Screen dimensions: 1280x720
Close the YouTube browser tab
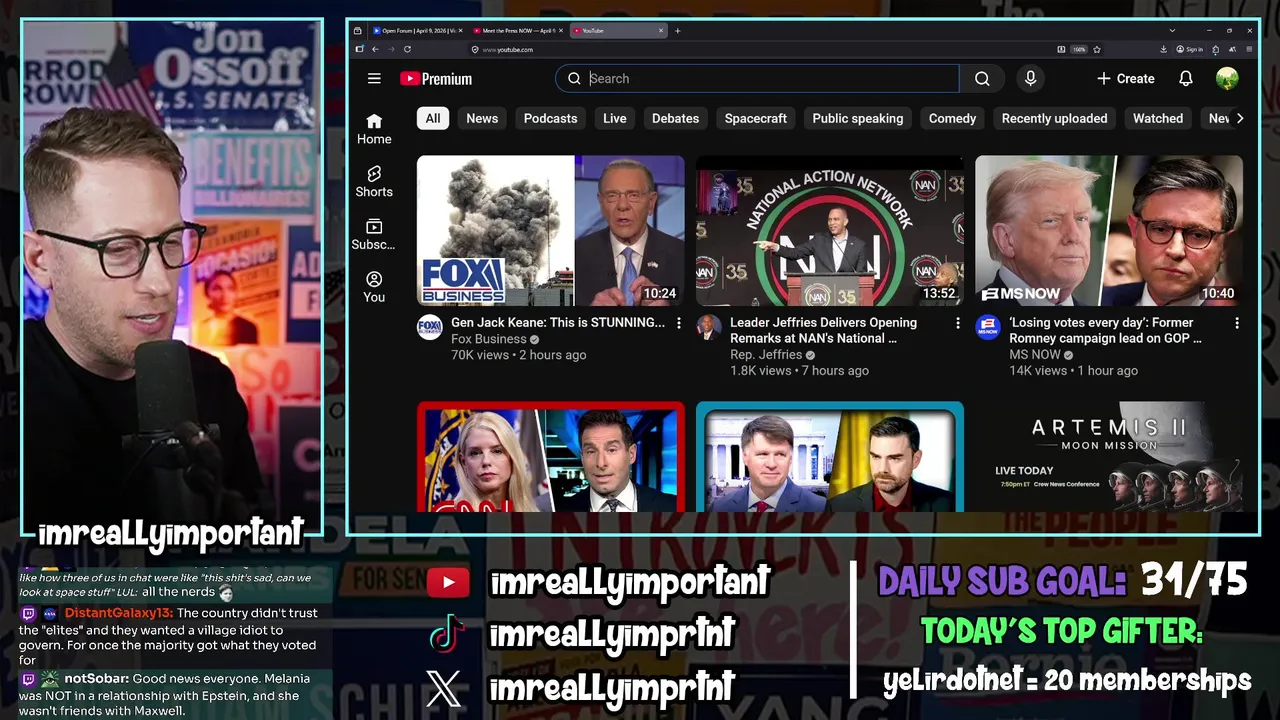pos(661,31)
